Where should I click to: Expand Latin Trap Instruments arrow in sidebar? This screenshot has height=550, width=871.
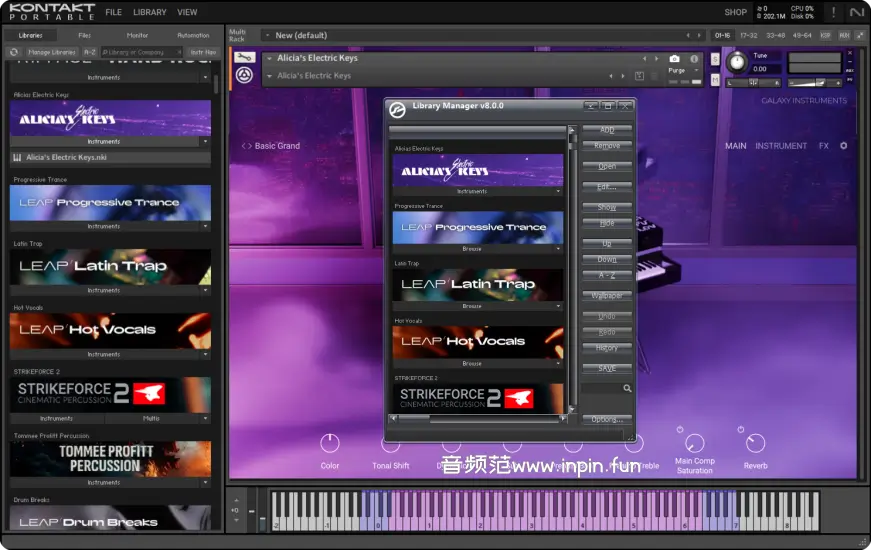[x=206, y=291]
